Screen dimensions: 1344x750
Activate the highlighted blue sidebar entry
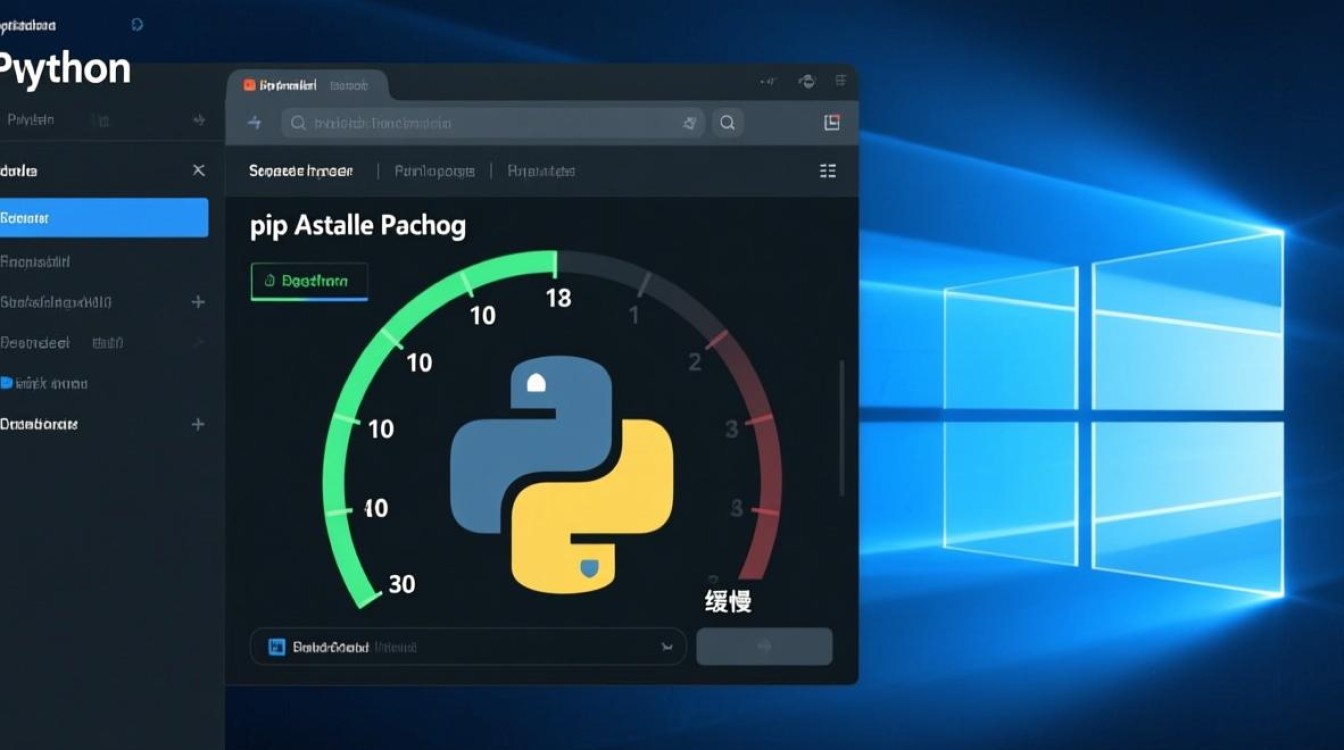tap(100, 217)
